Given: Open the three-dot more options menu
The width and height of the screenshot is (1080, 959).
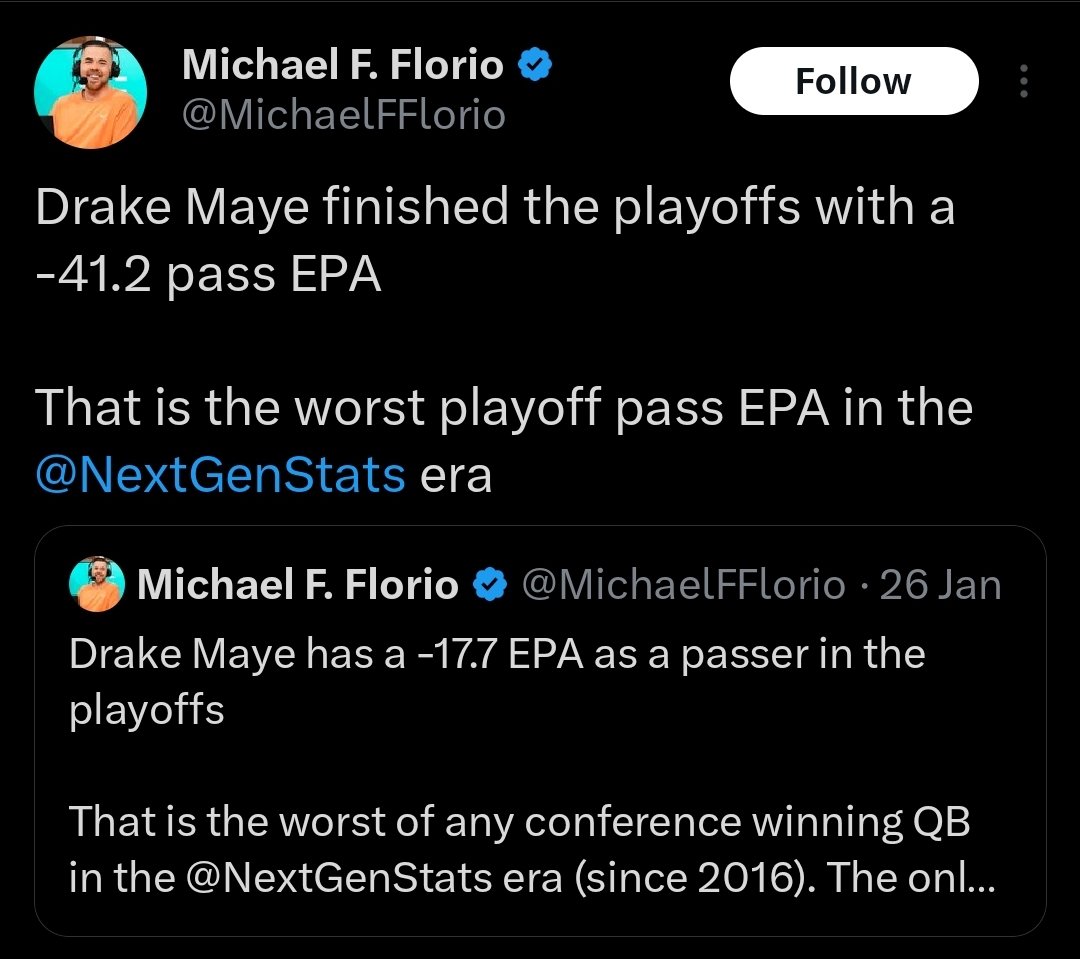Looking at the screenshot, I should click(1022, 81).
